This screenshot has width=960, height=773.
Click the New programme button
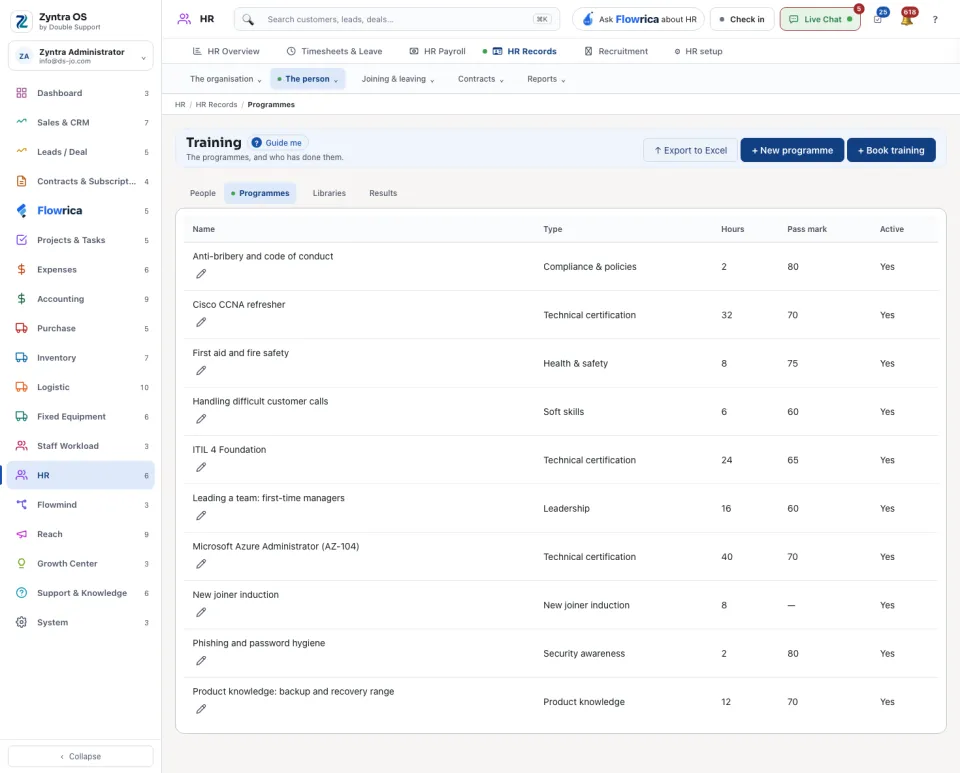coord(792,151)
